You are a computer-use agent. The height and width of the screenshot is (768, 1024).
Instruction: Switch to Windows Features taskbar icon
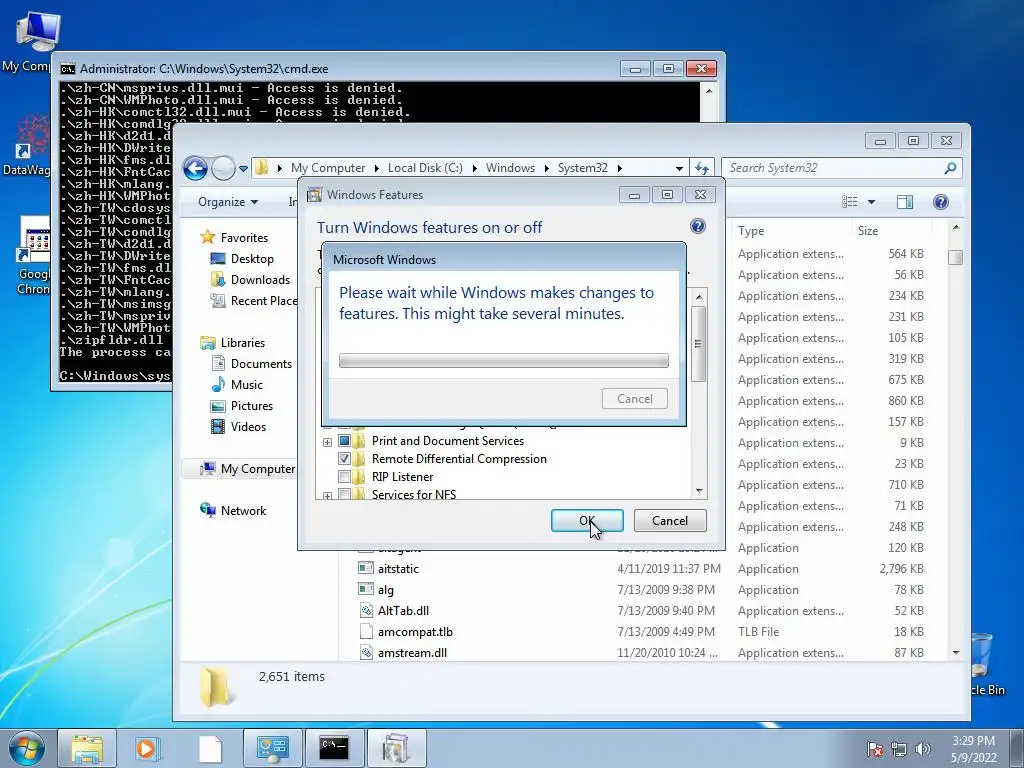coord(396,748)
